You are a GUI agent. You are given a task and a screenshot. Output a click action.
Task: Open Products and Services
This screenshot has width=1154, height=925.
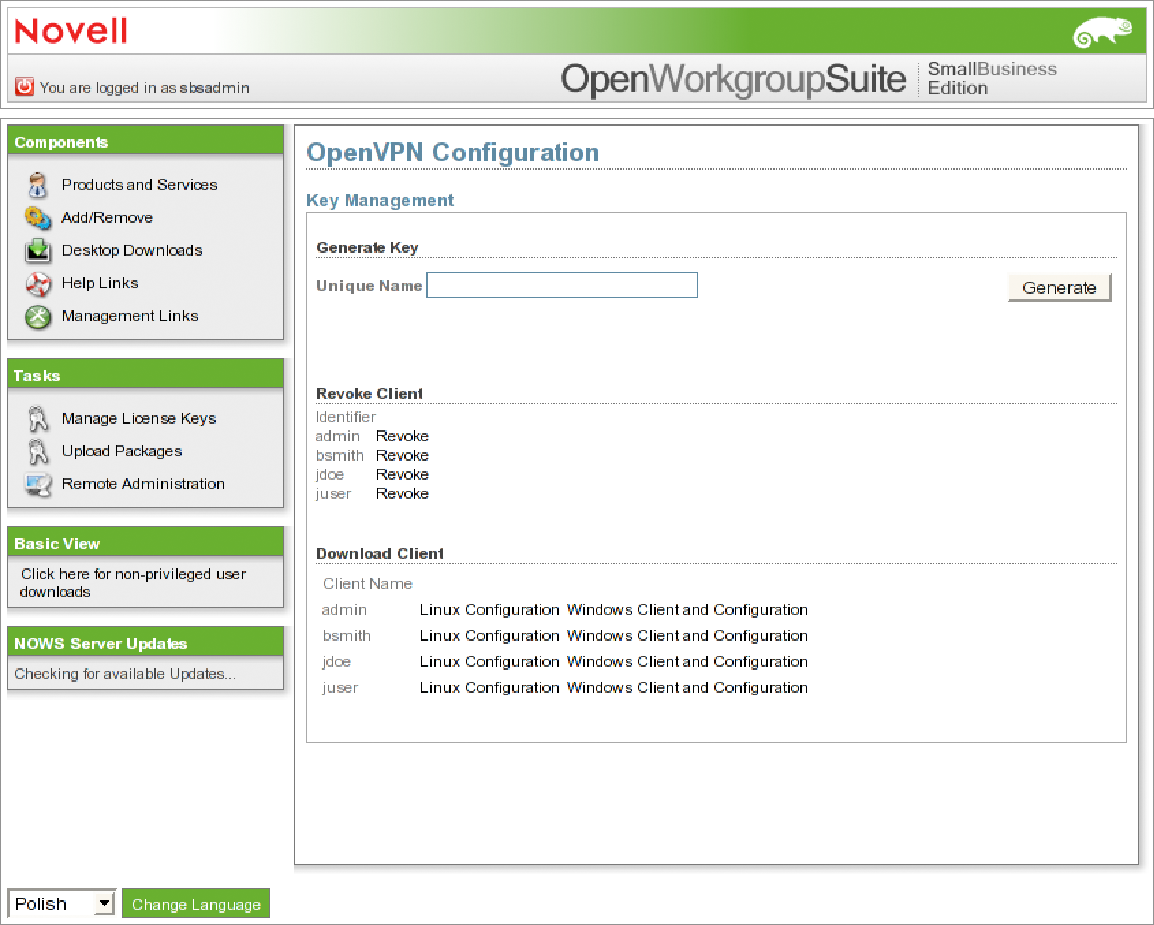coord(139,185)
